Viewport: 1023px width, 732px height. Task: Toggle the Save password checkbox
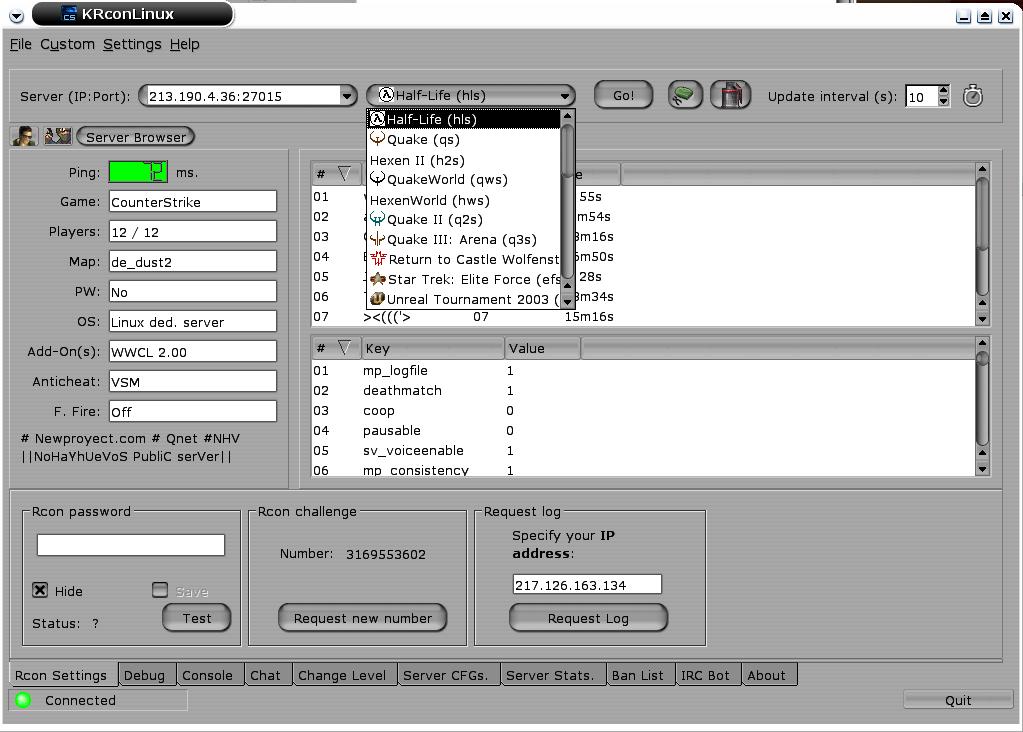click(x=160, y=590)
